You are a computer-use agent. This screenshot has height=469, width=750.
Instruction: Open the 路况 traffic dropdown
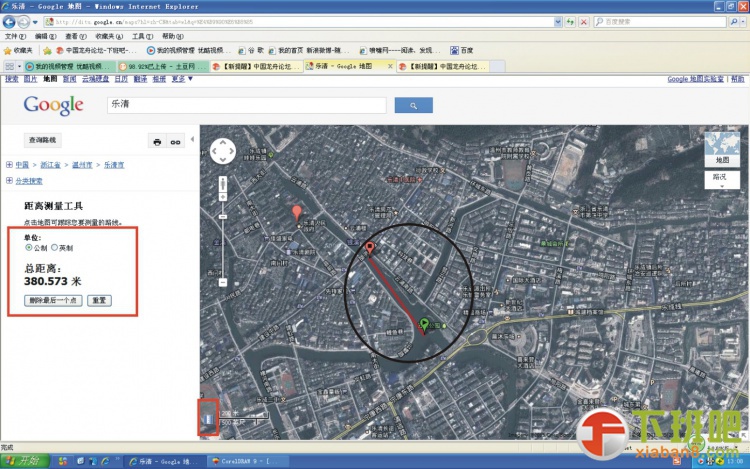coord(721,178)
